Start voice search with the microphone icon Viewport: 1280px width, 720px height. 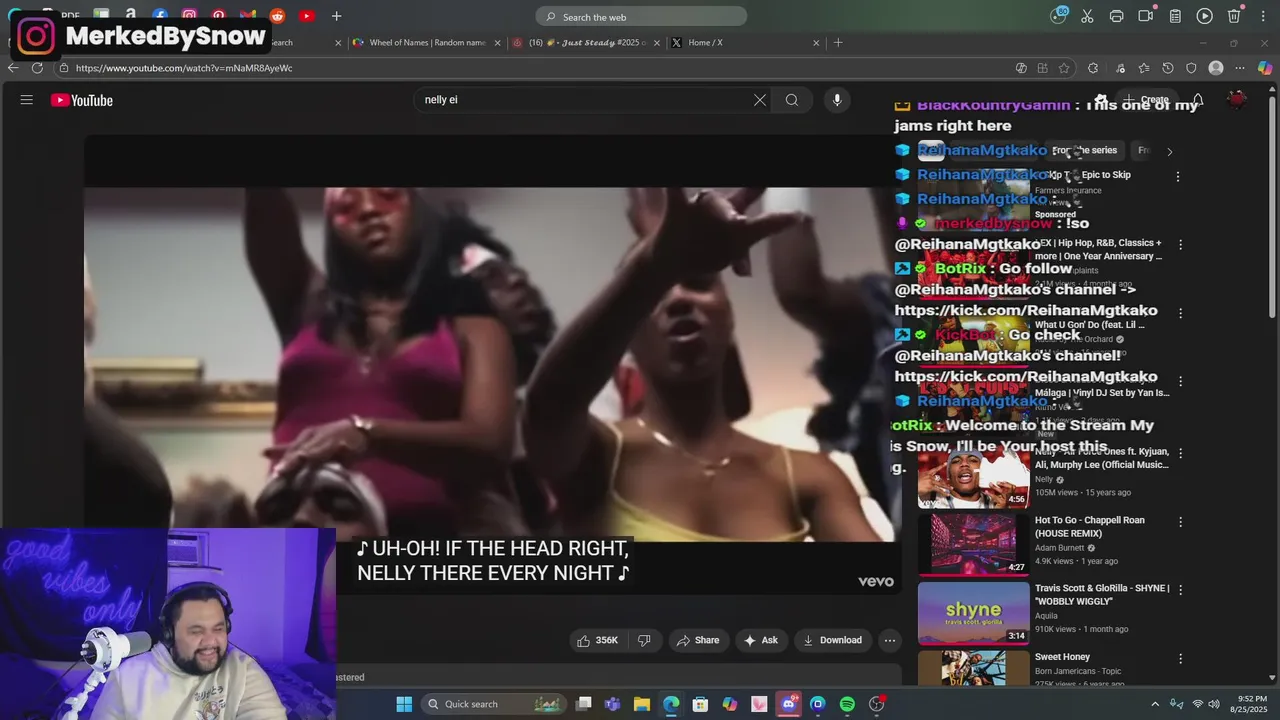click(x=837, y=100)
